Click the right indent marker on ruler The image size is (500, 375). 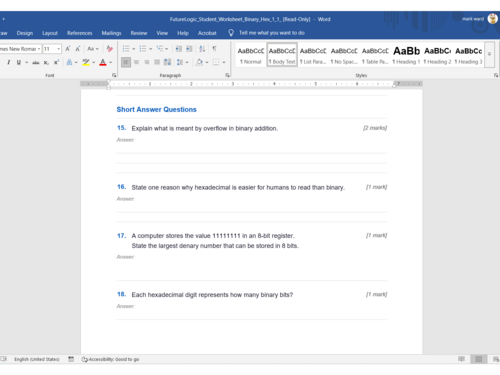pyautogui.click(x=394, y=85)
